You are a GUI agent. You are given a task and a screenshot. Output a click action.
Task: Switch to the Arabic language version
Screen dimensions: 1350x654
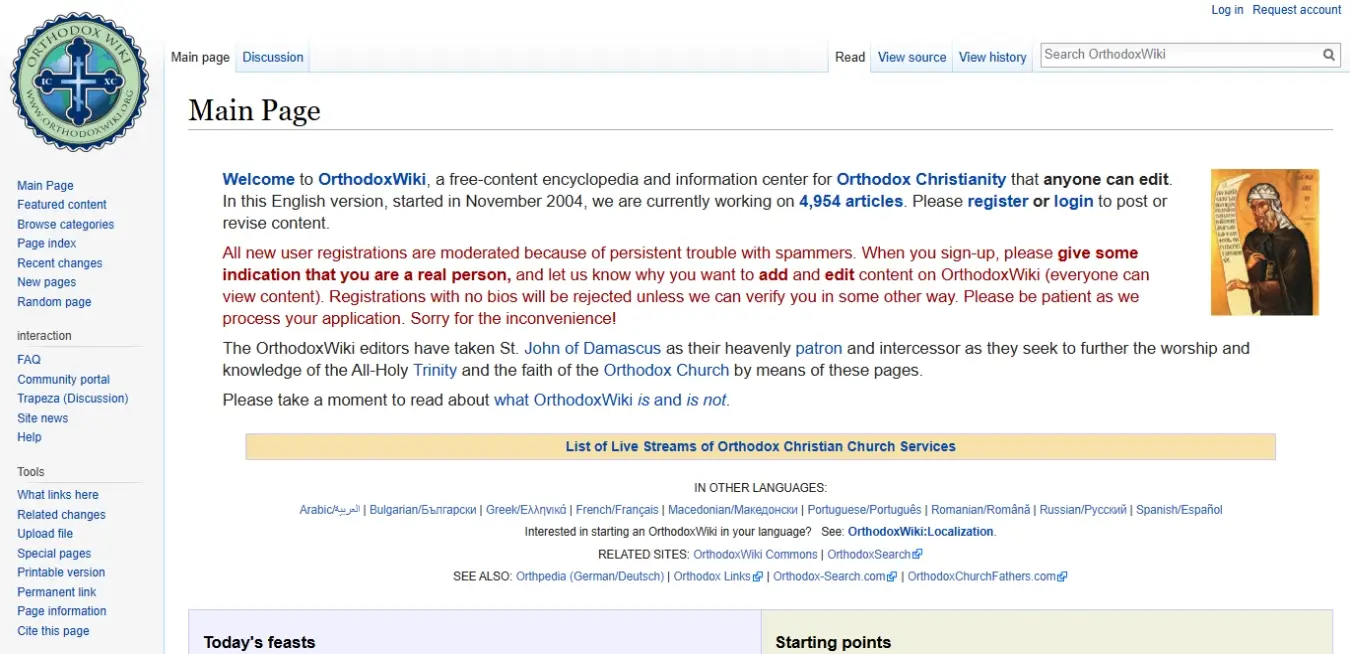pyautogui.click(x=329, y=510)
